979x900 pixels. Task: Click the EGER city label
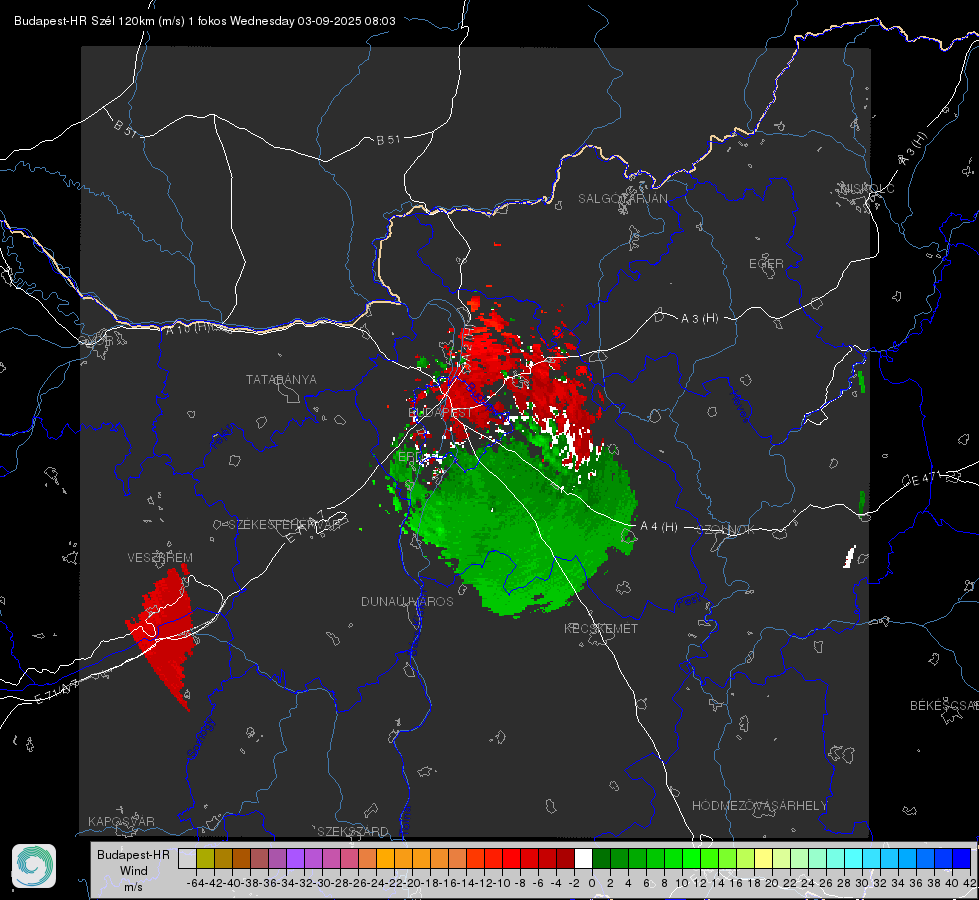[766, 264]
